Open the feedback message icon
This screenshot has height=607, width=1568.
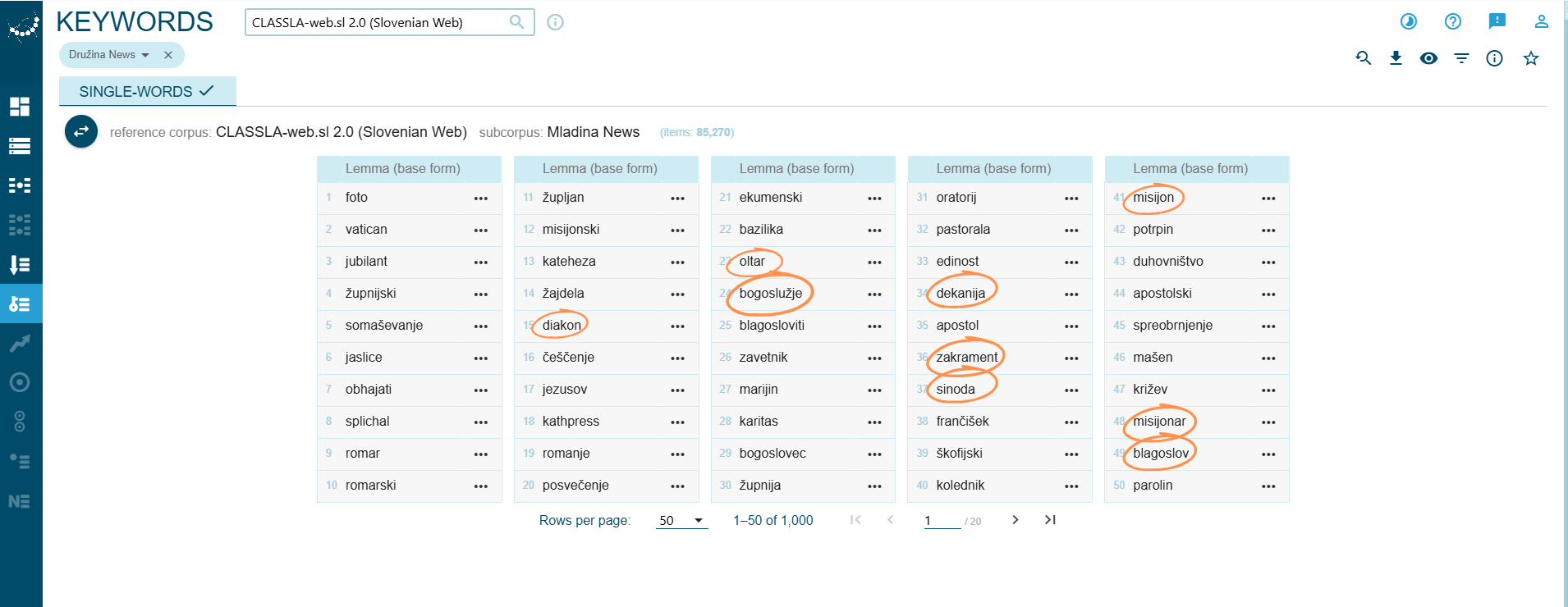pyautogui.click(x=1497, y=21)
